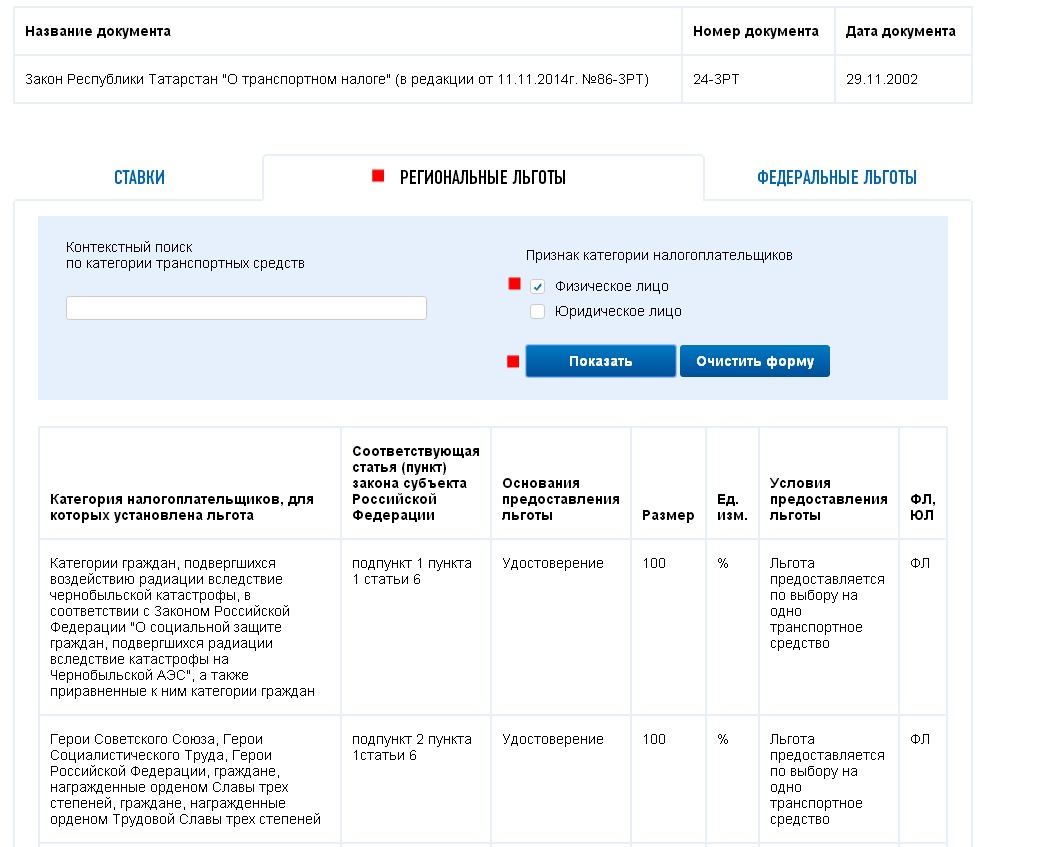Click the Номер документа header cell

tap(756, 31)
